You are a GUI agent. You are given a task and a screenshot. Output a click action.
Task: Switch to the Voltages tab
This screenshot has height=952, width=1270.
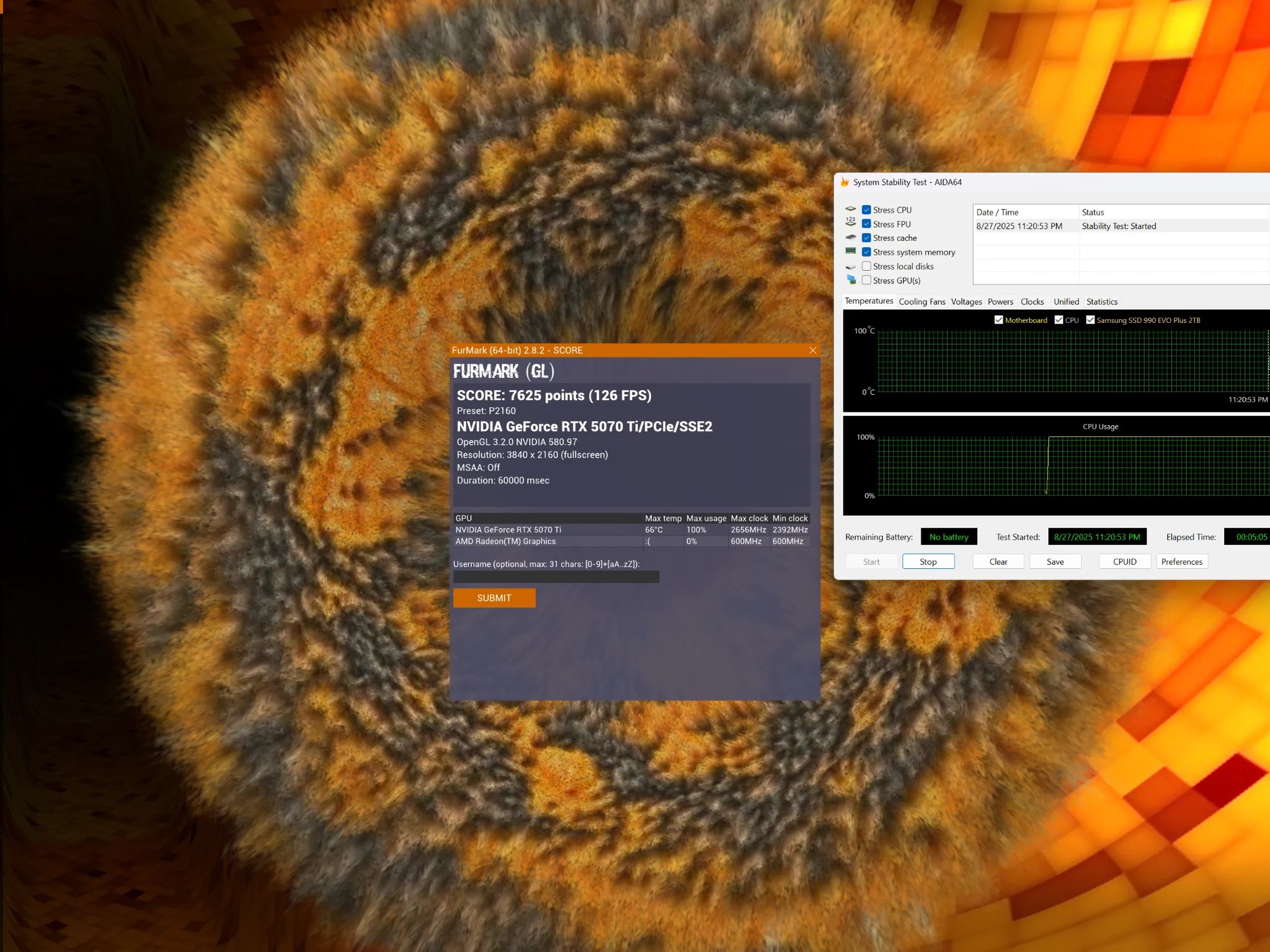(x=966, y=302)
